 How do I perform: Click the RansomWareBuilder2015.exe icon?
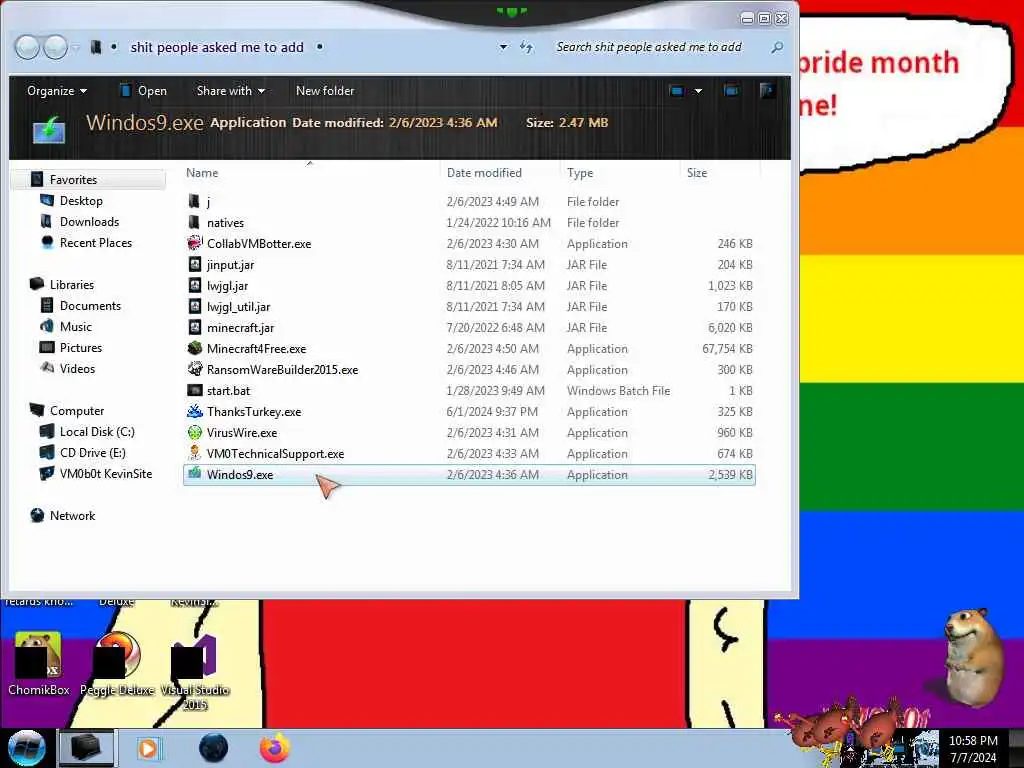tap(195, 369)
